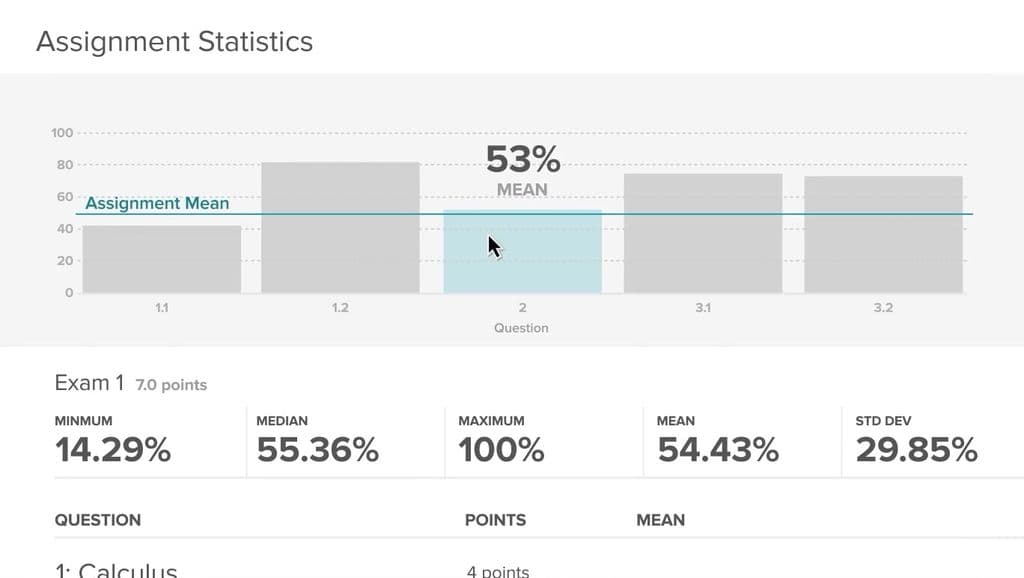Click the POINTS column header
This screenshot has height=578, width=1024.
point(495,520)
